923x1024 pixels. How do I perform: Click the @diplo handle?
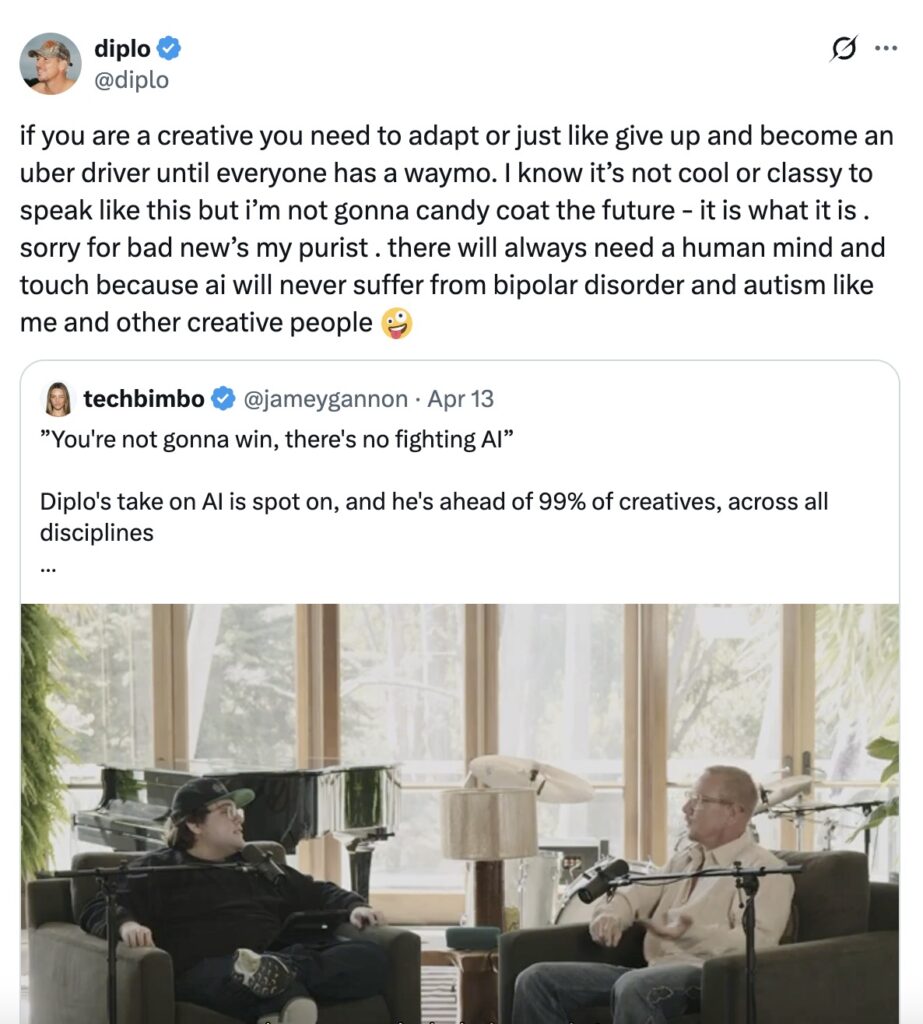pos(131,80)
